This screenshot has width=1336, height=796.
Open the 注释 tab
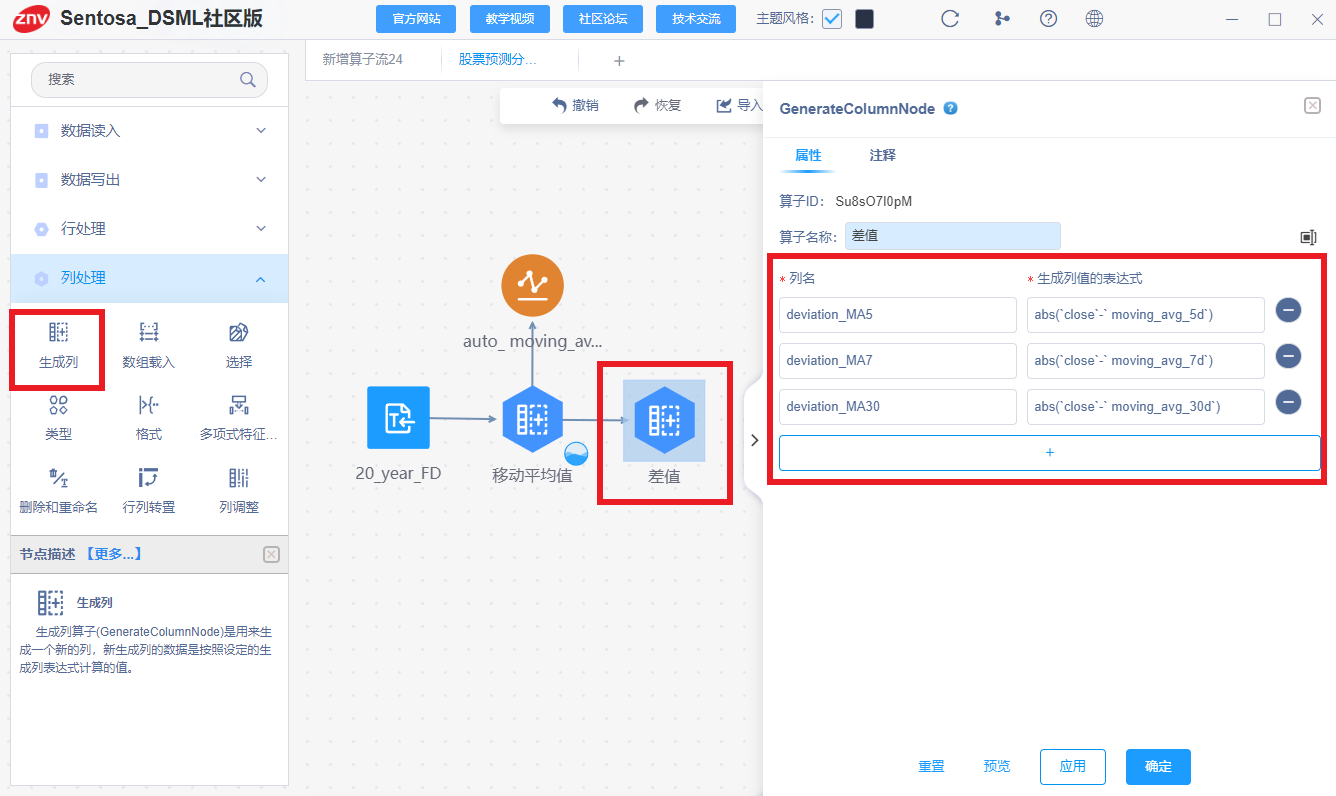882,155
